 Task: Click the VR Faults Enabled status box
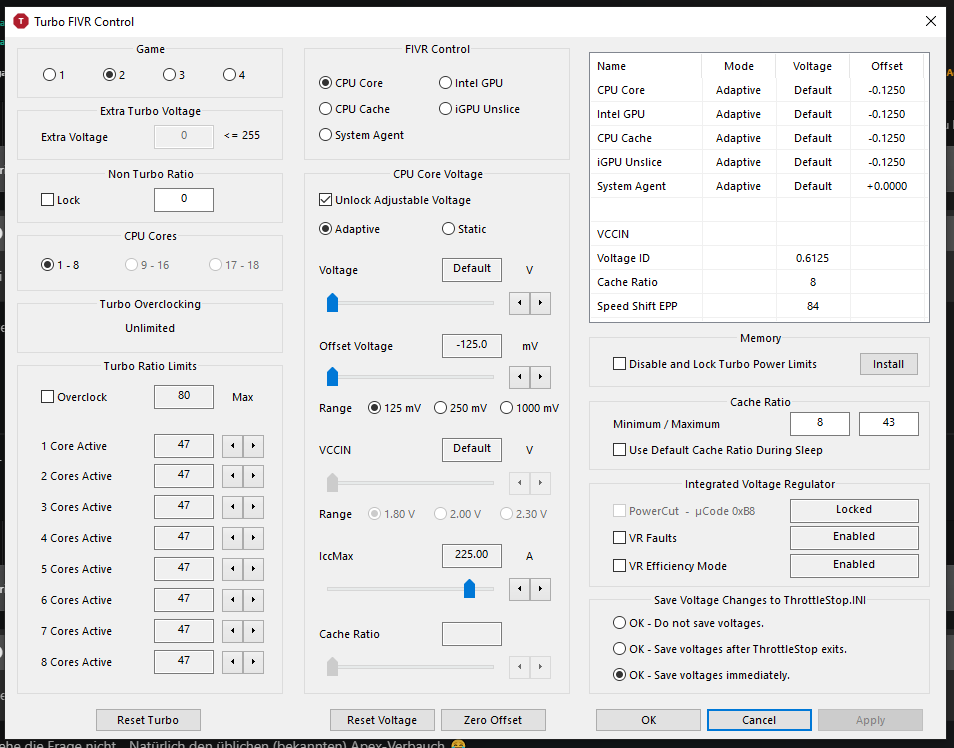tap(854, 537)
